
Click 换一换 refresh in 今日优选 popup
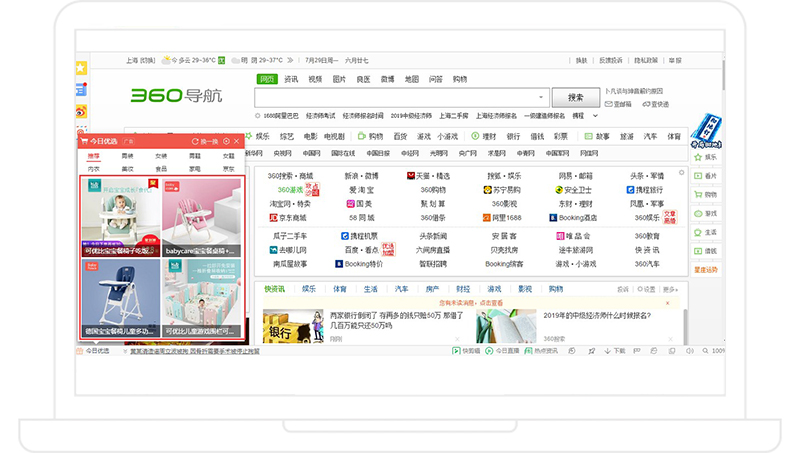(206, 141)
